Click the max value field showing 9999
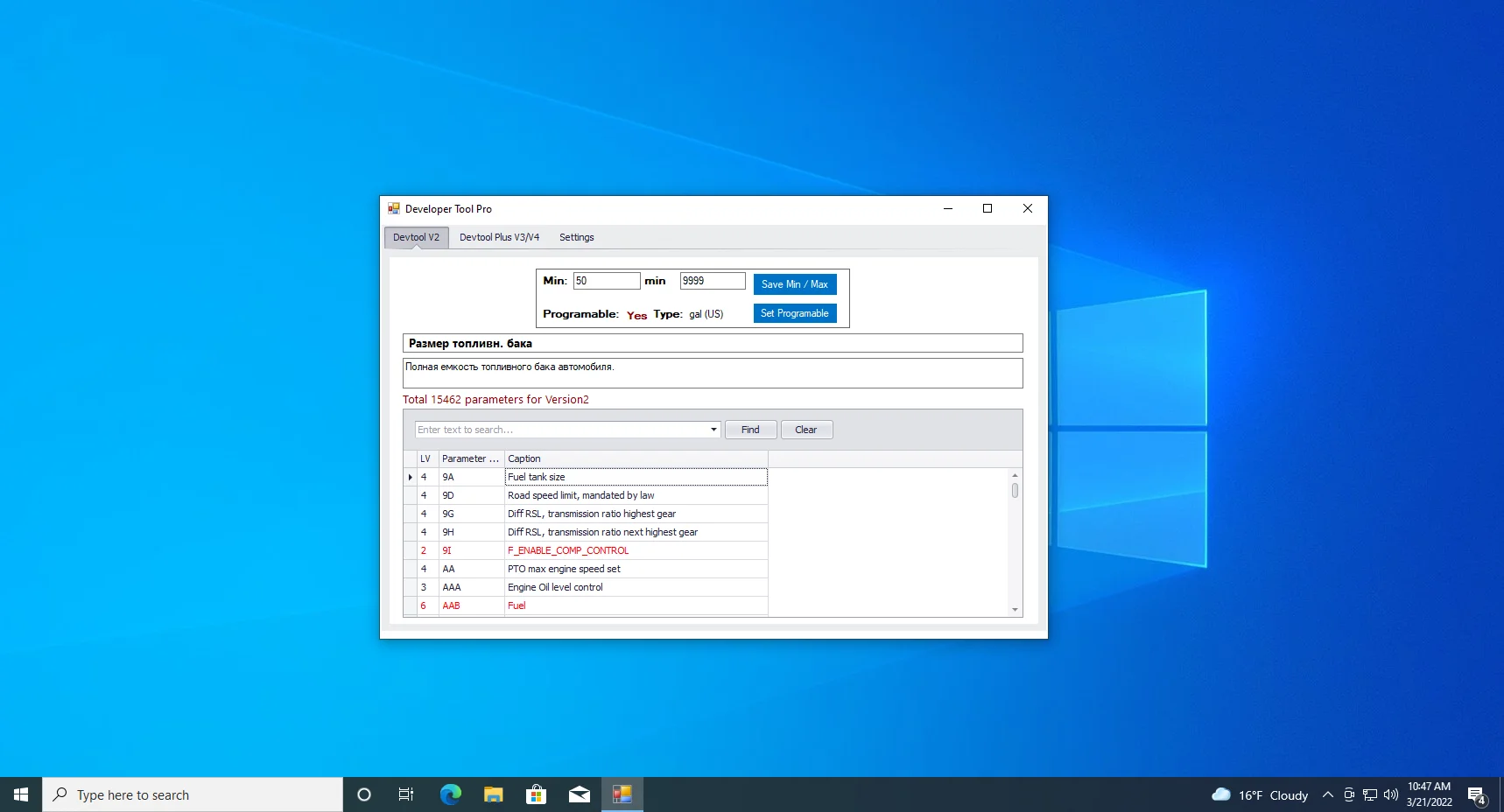Image resolution: width=1504 pixels, height=812 pixels. (x=713, y=281)
